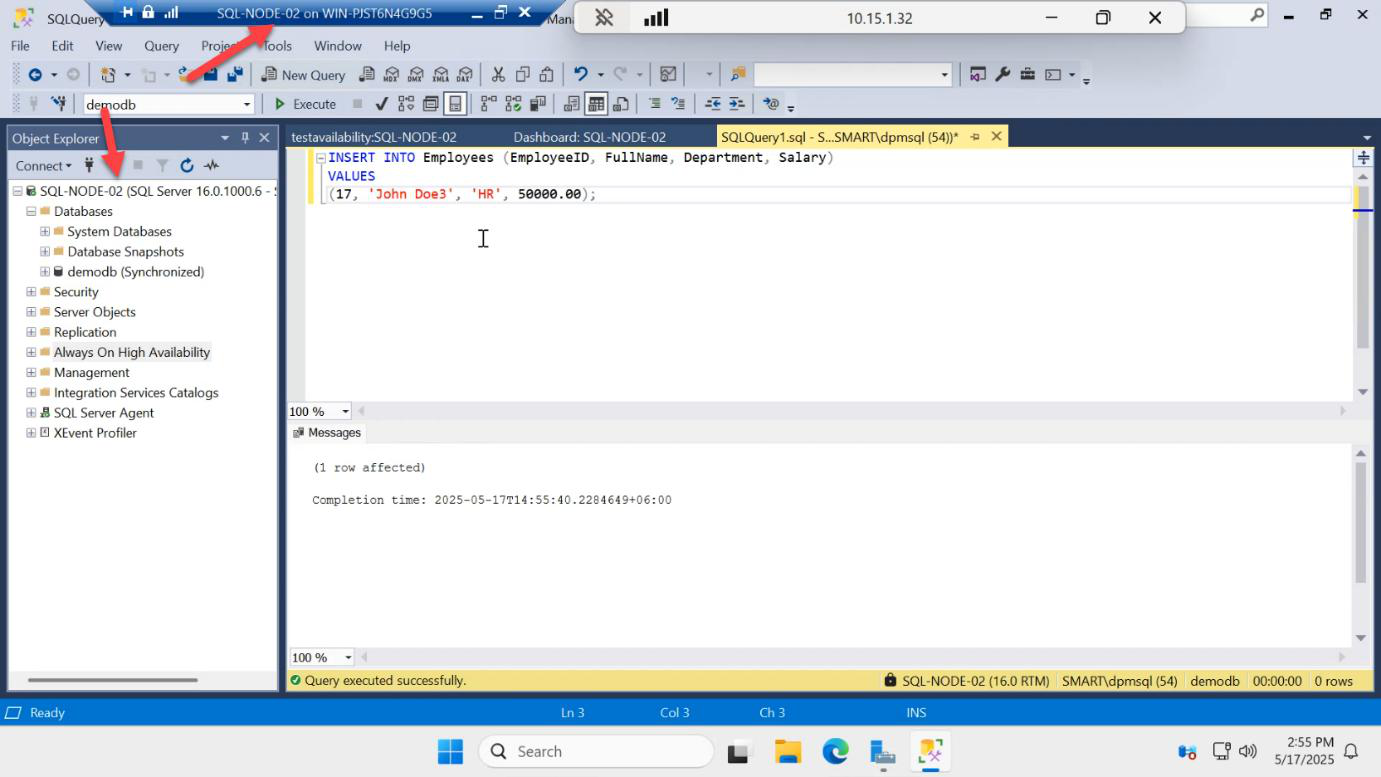Open the Query menu
The image size is (1381, 777).
[x=161, y=46]
